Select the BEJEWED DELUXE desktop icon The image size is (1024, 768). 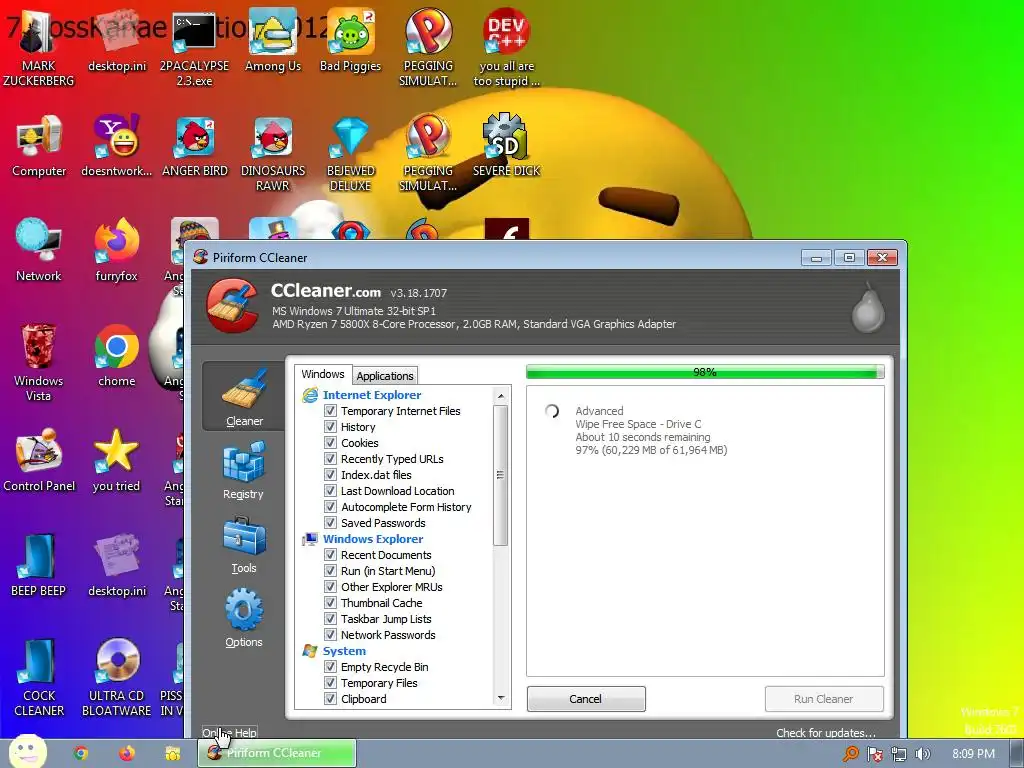(x=350, y=152)
